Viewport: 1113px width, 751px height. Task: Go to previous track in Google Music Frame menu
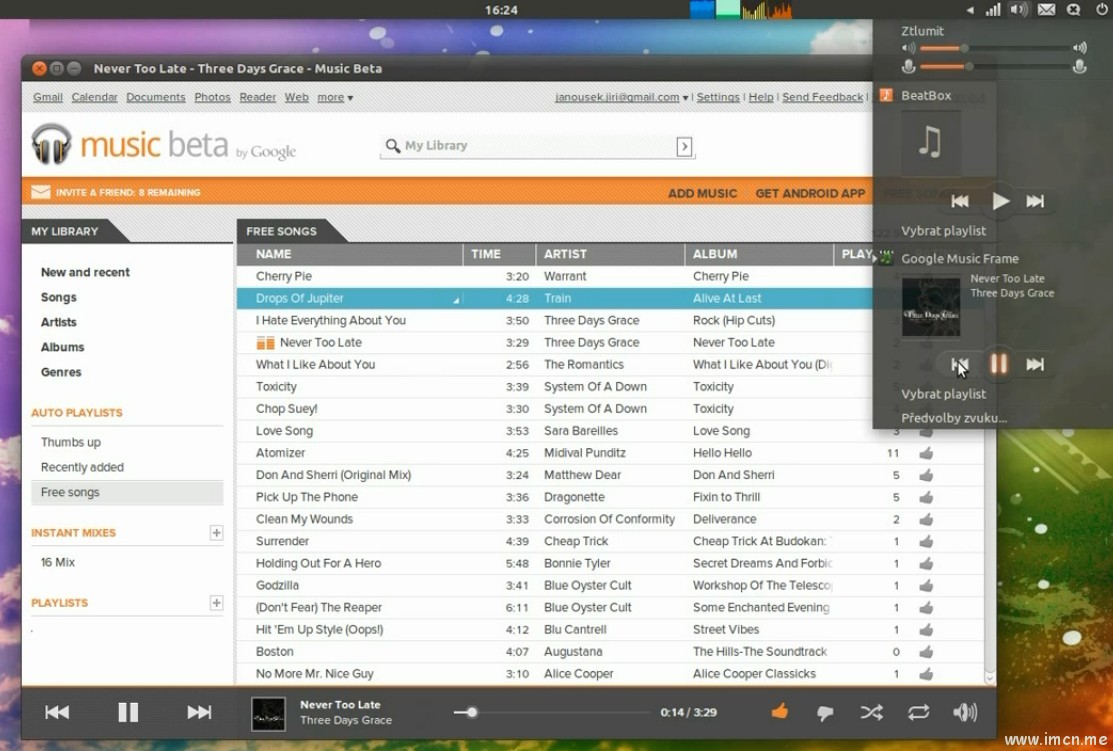tap(960, 365)
